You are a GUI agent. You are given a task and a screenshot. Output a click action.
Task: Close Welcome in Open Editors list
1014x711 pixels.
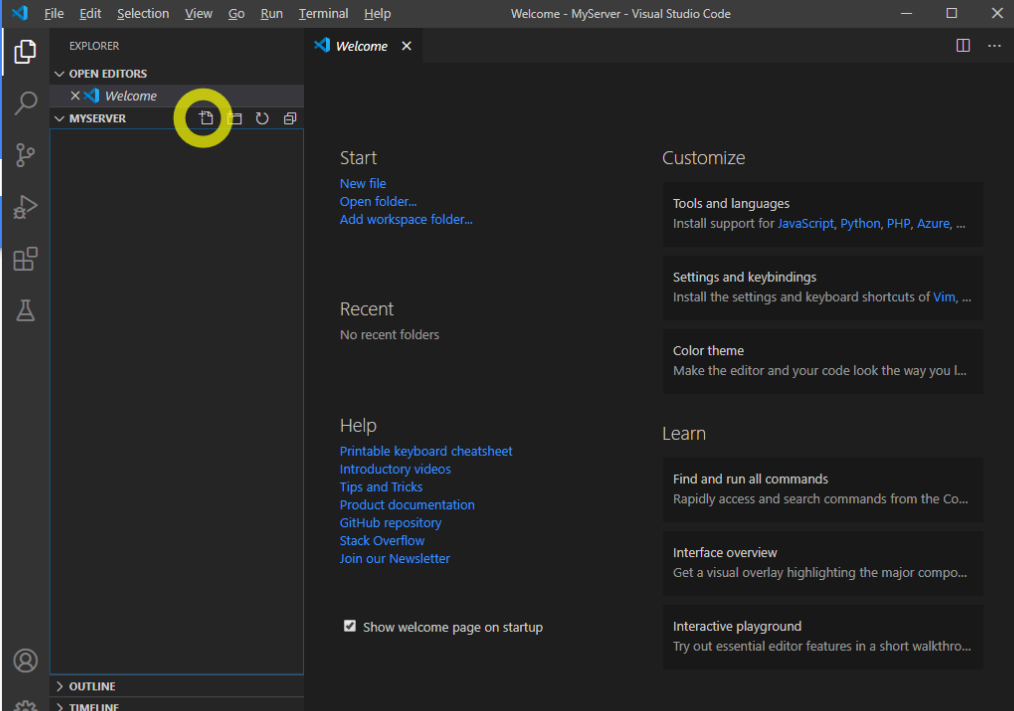coord(75,96)
